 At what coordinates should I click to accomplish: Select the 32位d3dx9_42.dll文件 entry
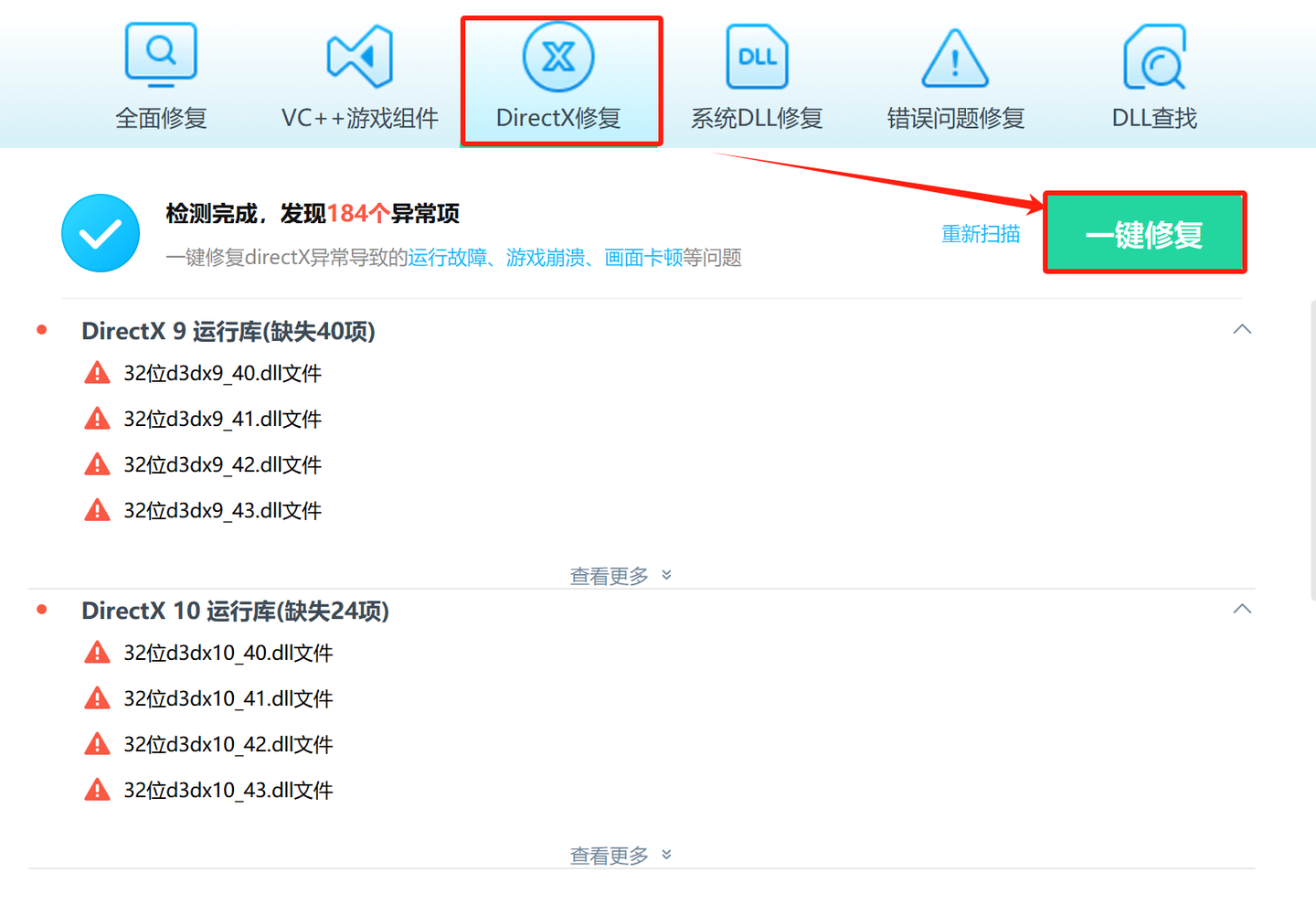click(223, 464)
